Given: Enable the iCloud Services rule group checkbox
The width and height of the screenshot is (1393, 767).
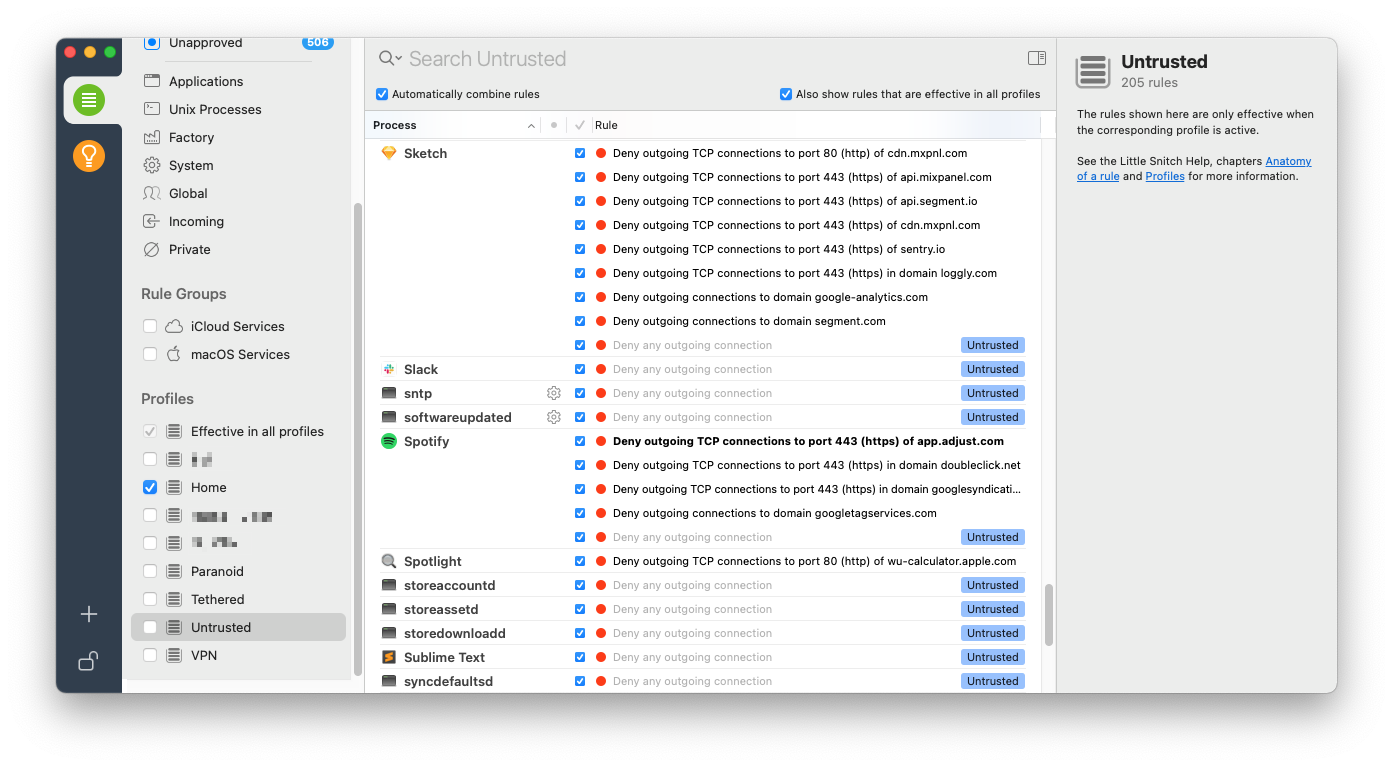Looking at the screenshot, I should coord(150,326).
